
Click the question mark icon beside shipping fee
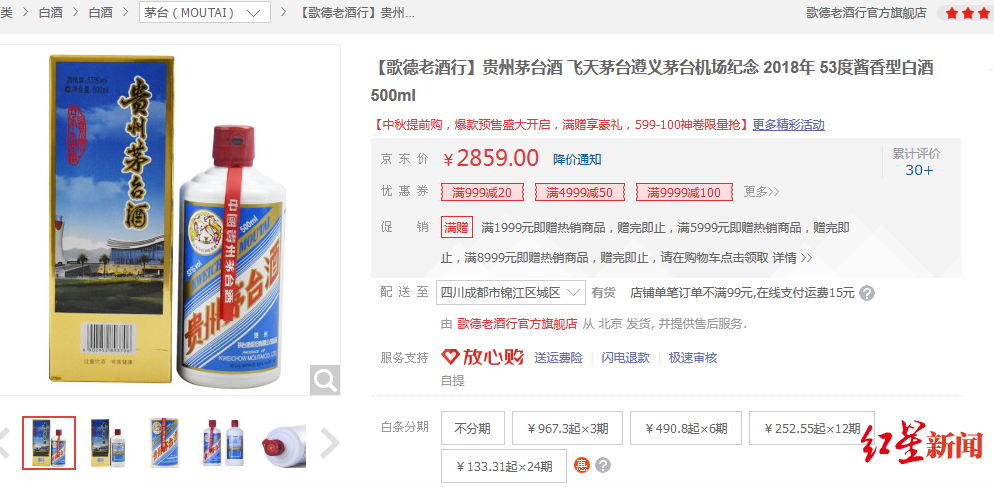(x=867, y=294)
